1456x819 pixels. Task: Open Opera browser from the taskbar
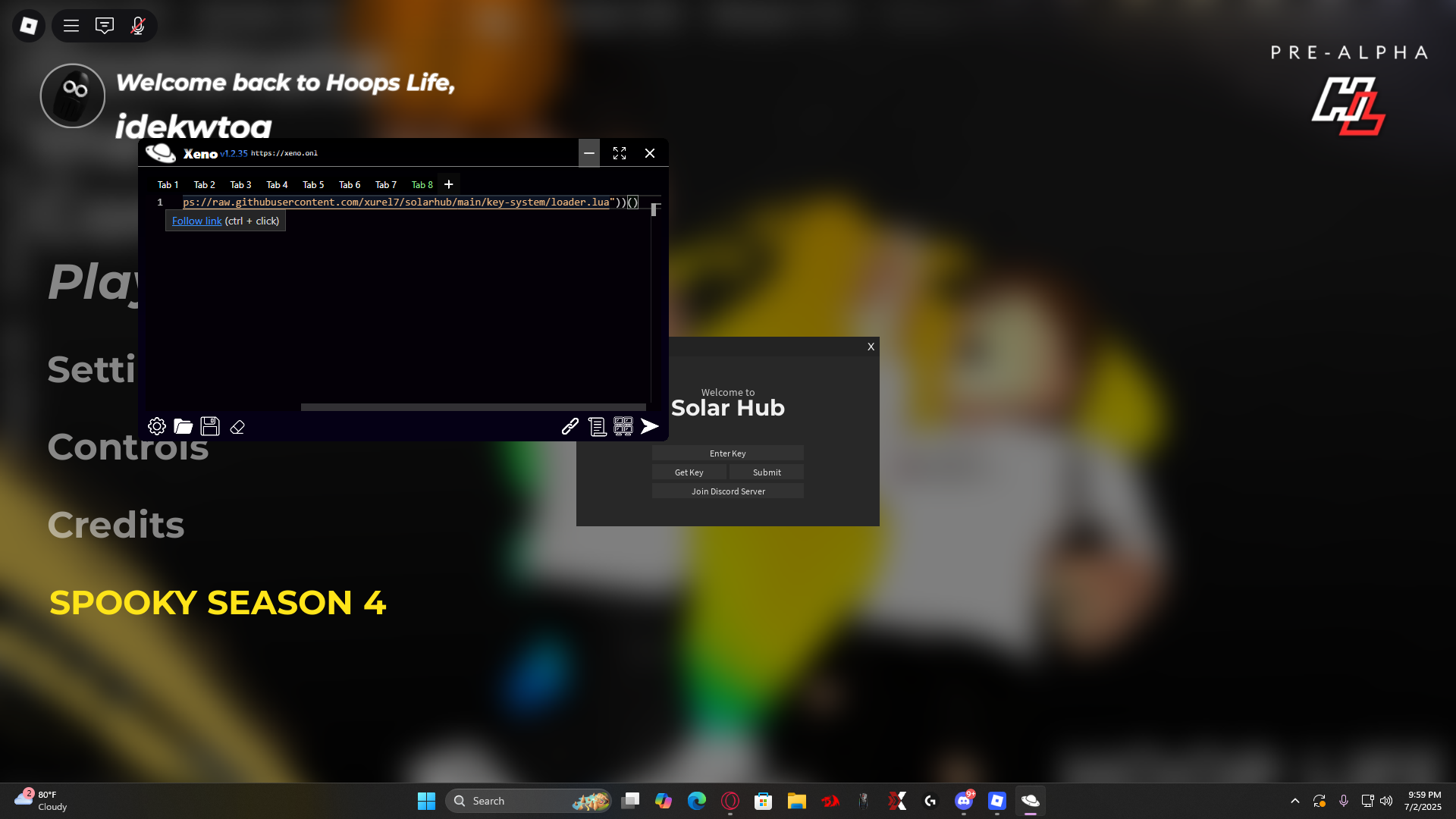(730, 801)
